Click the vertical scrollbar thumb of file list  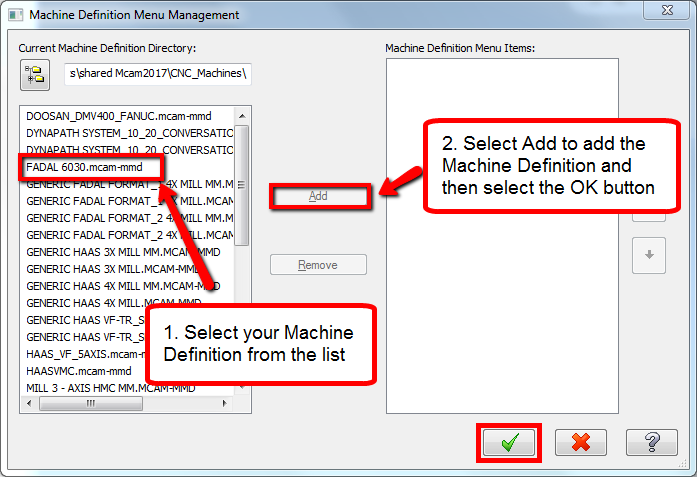point(242,185)
